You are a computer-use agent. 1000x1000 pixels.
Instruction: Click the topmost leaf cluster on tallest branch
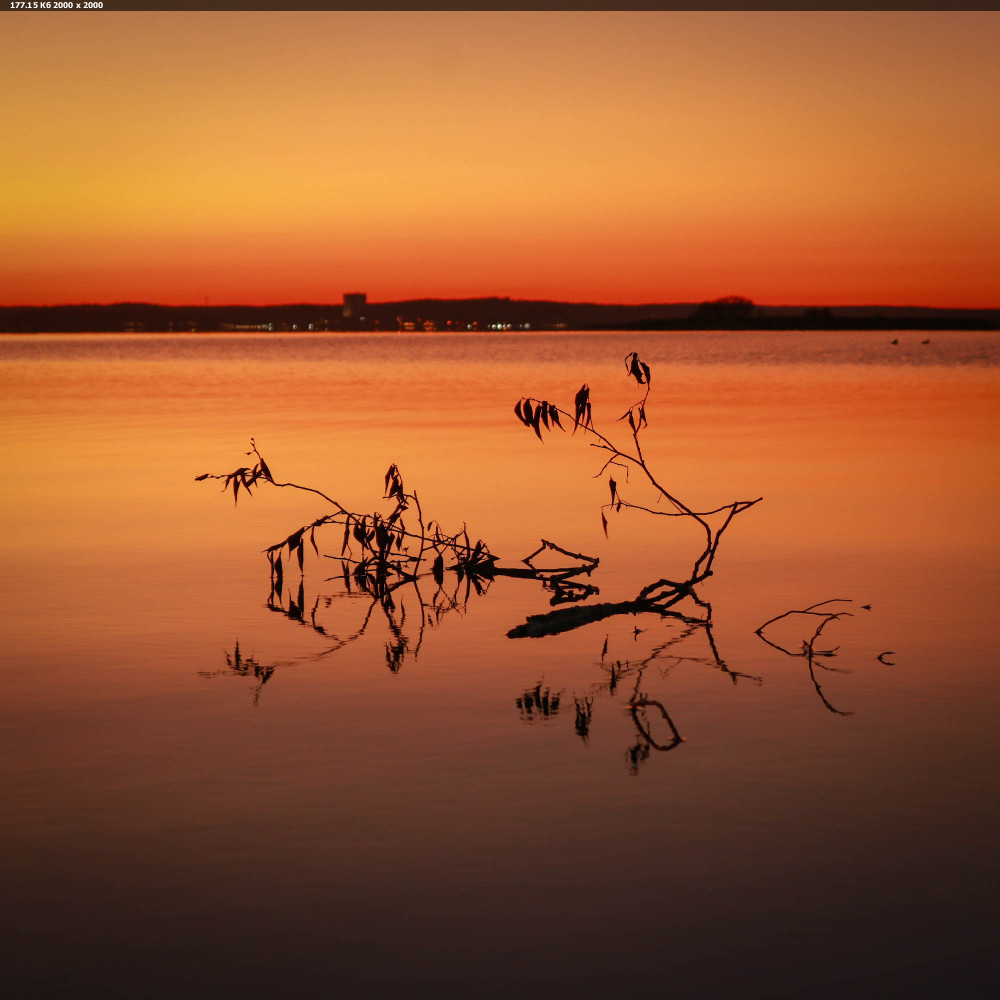[637, 369]
